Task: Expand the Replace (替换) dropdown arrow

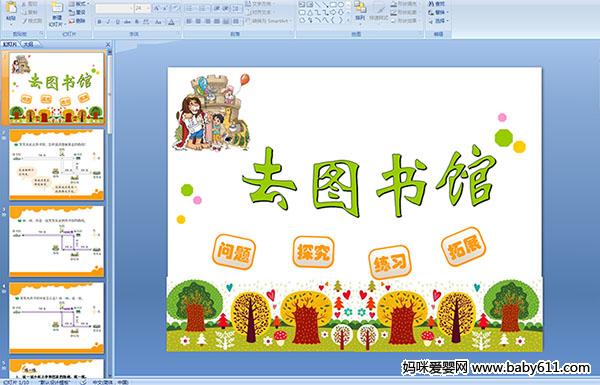Action: (x=447, y=12)
